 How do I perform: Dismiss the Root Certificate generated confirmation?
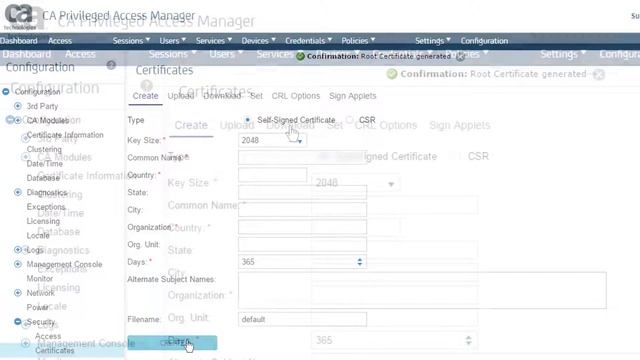[460, 56]
